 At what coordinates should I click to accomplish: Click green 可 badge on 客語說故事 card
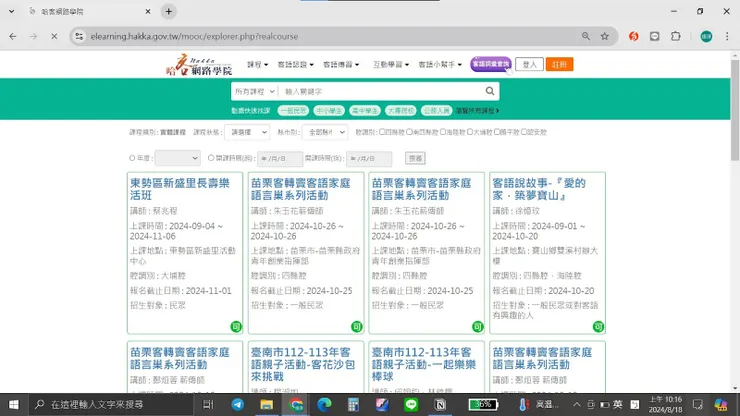point(598,326)
